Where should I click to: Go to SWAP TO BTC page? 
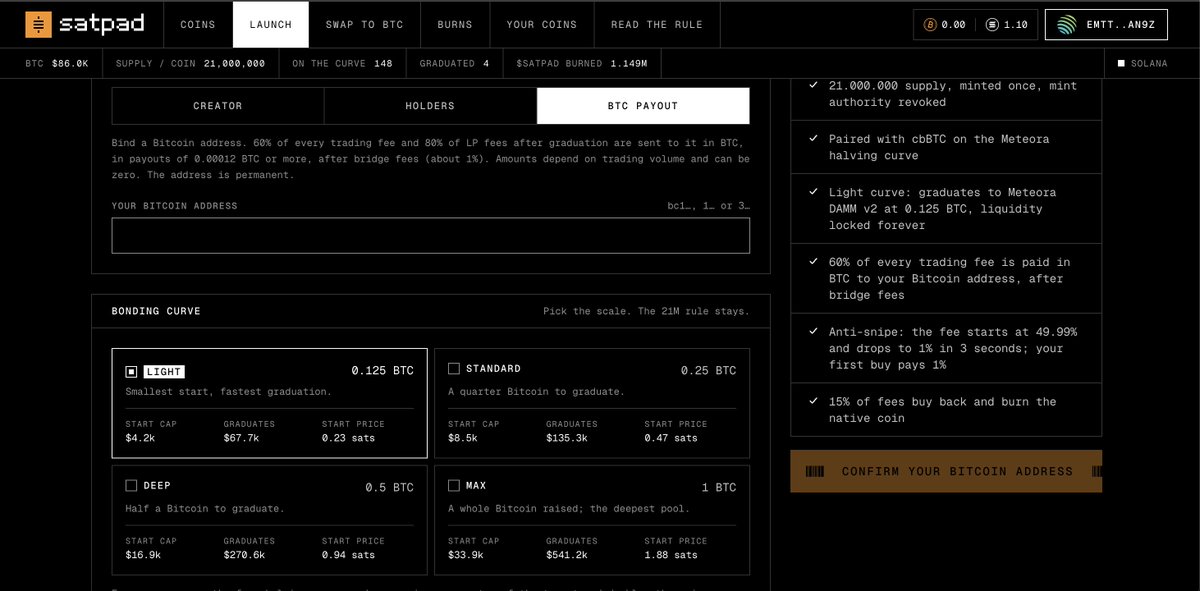point(365,24)
